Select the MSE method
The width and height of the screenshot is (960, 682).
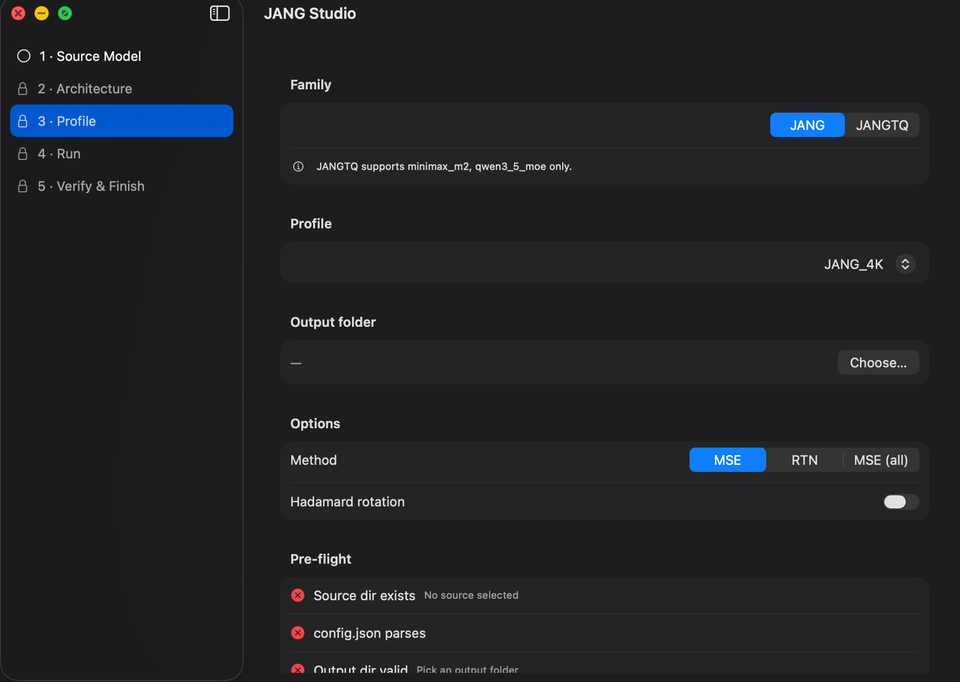pyautogui.click(x=727, y=460)
